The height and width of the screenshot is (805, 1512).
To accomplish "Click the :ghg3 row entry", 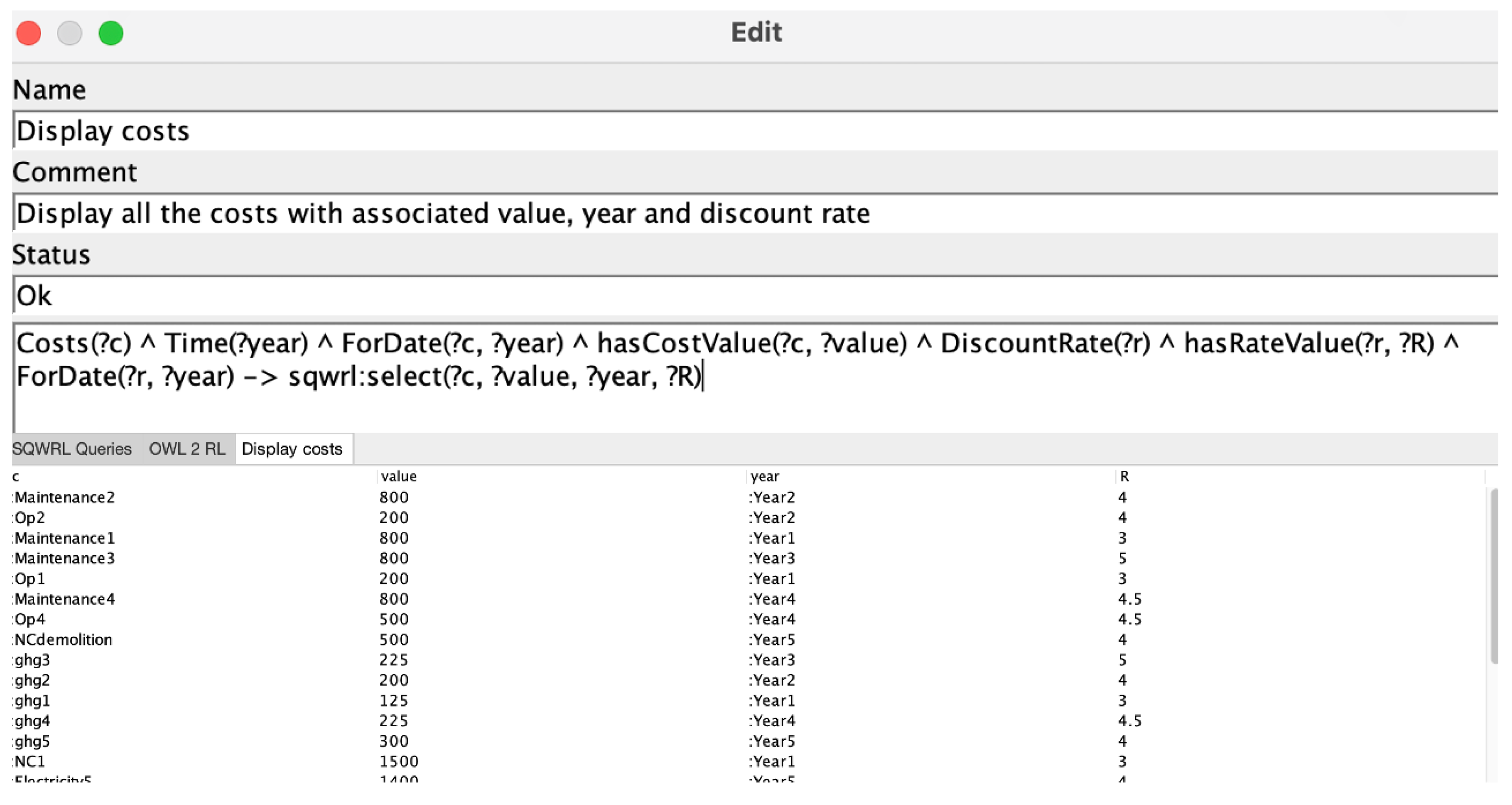I will 32,660.
